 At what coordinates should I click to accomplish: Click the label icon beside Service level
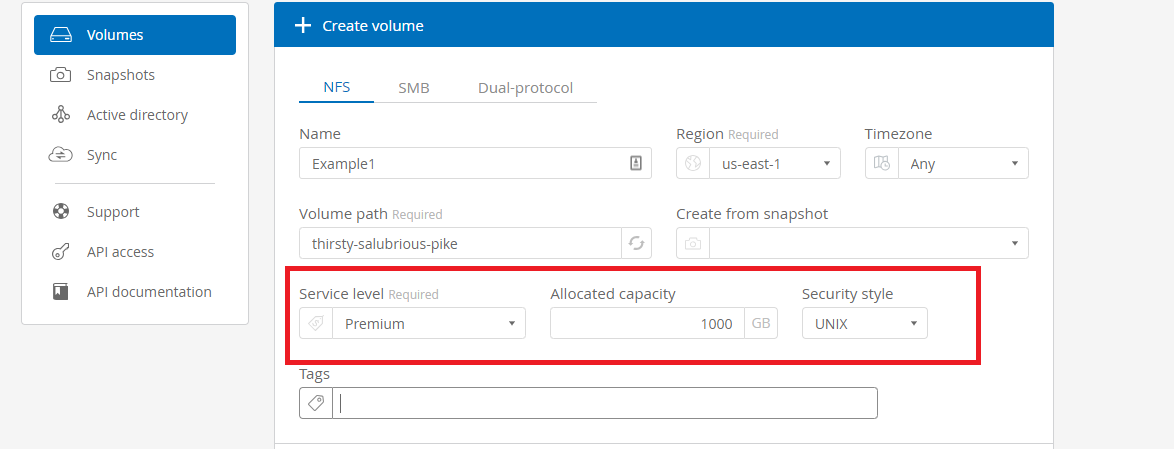[x=316, y=323]
